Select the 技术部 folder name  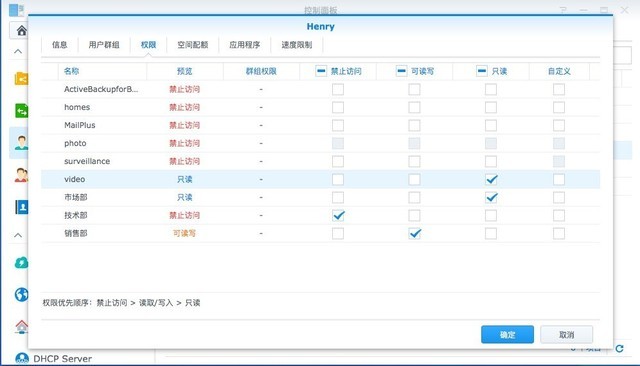coord(76,215)
